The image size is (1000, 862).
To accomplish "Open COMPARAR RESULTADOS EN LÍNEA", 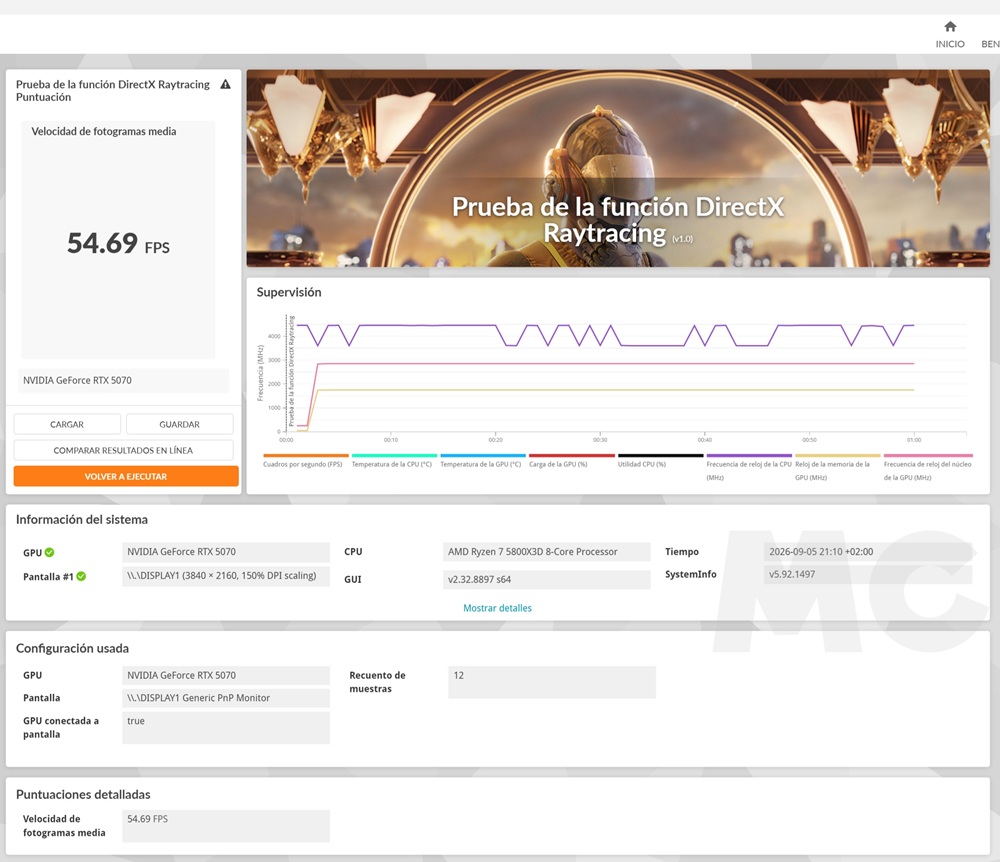I will point(123,450).
